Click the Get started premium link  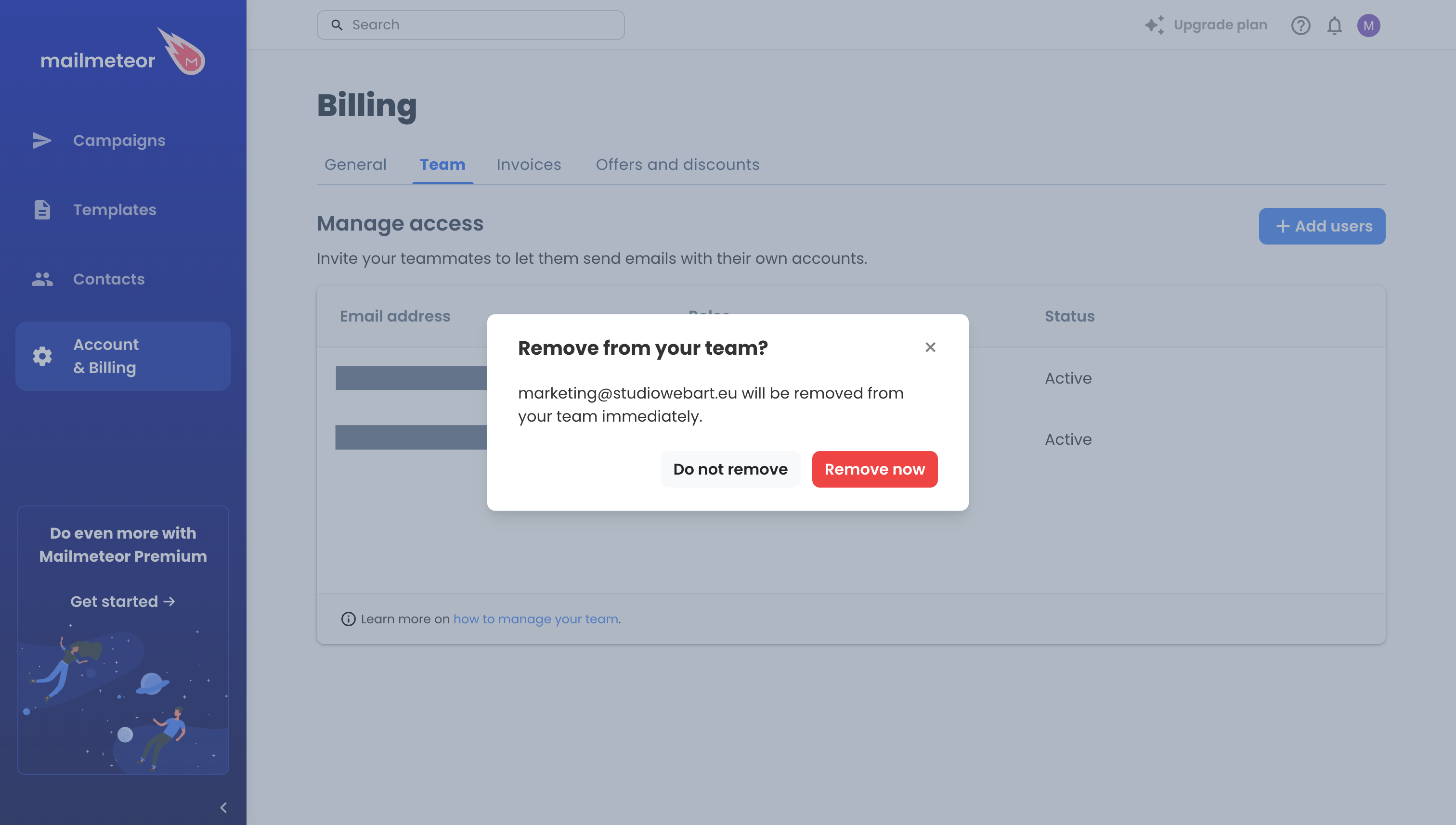[122, 601]
